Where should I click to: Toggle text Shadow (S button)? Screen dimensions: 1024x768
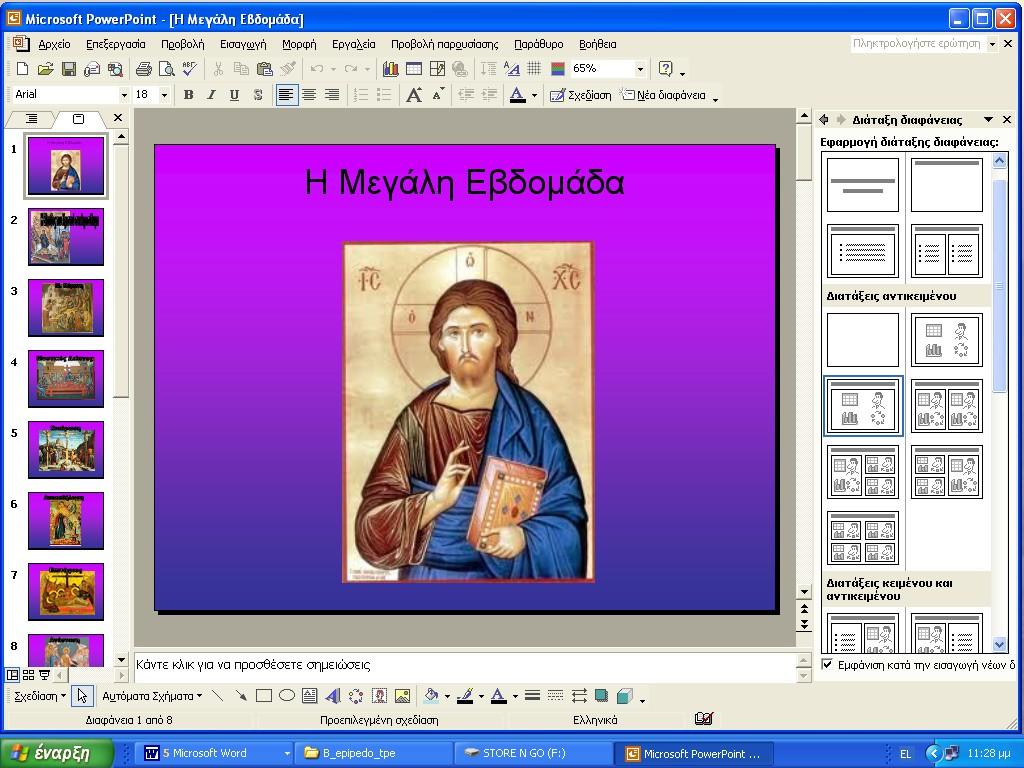pyautogui.click(x=258, y=95)
